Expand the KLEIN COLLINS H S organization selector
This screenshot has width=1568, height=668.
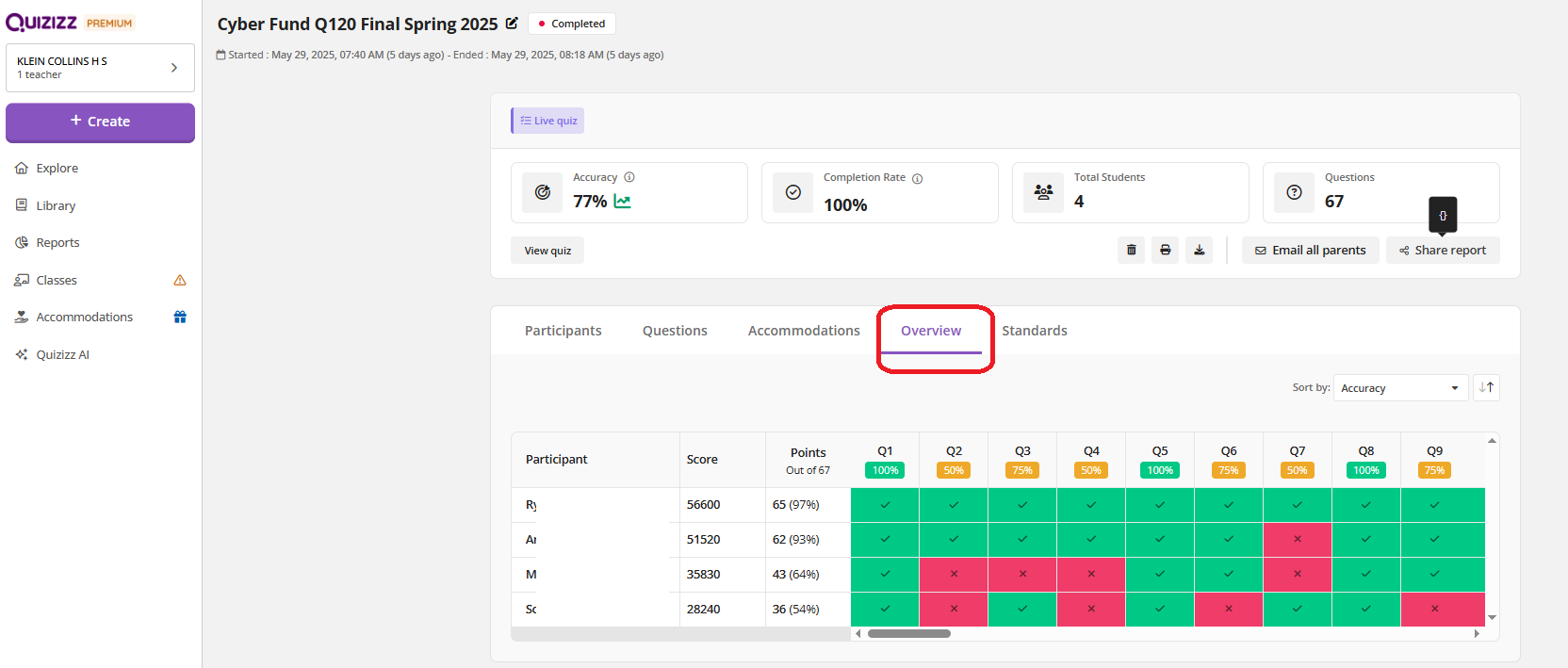click(x=100, y=68)
